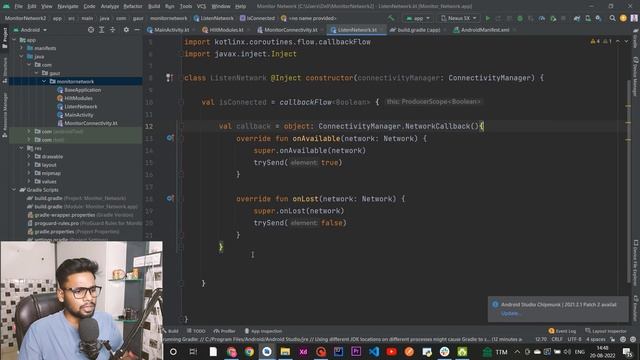Click the gutter icon next to onAvailable override
This screenshot has height=360, width=640.
(x=170, y=138)
